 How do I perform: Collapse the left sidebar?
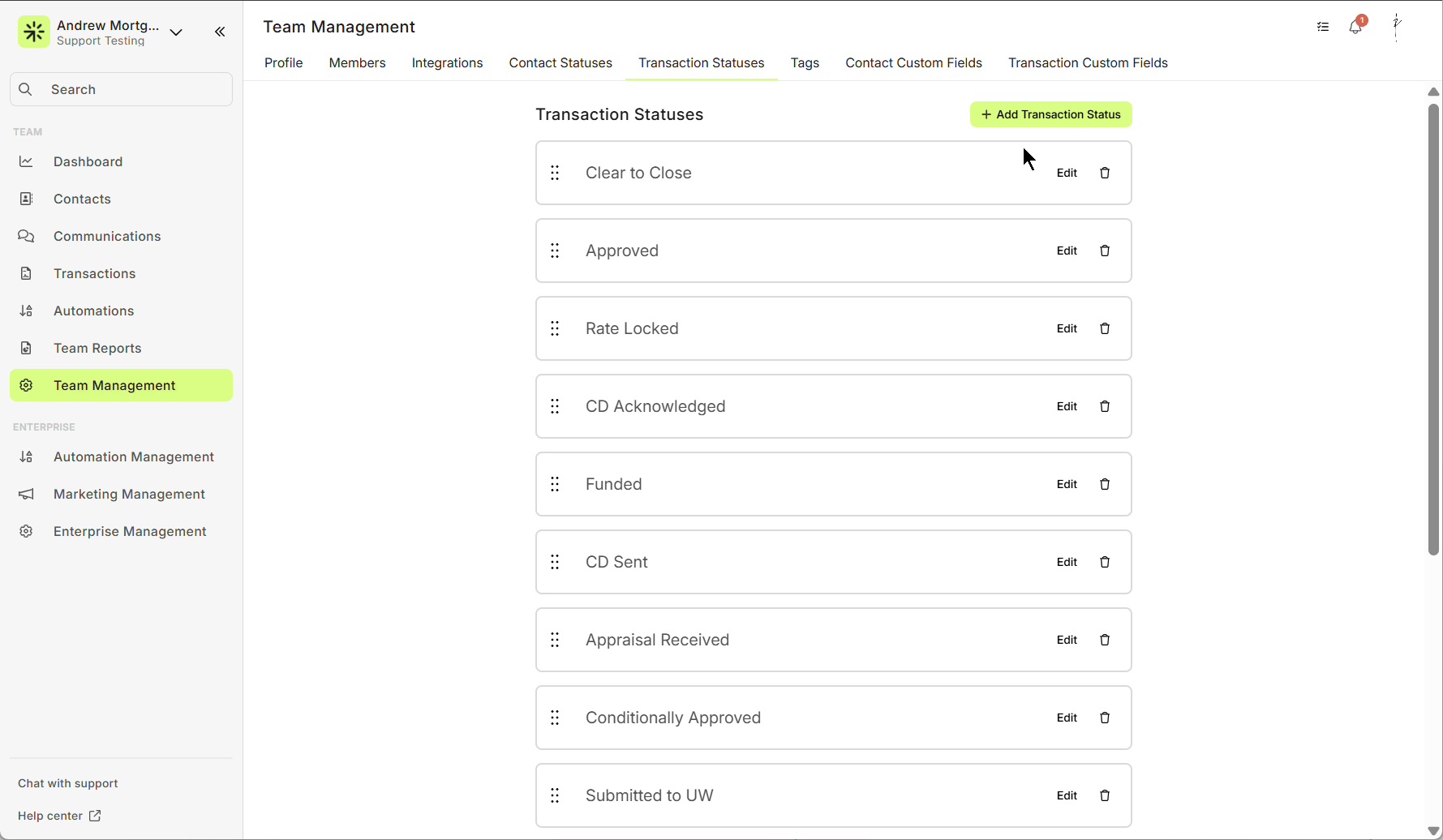point(220,32)
